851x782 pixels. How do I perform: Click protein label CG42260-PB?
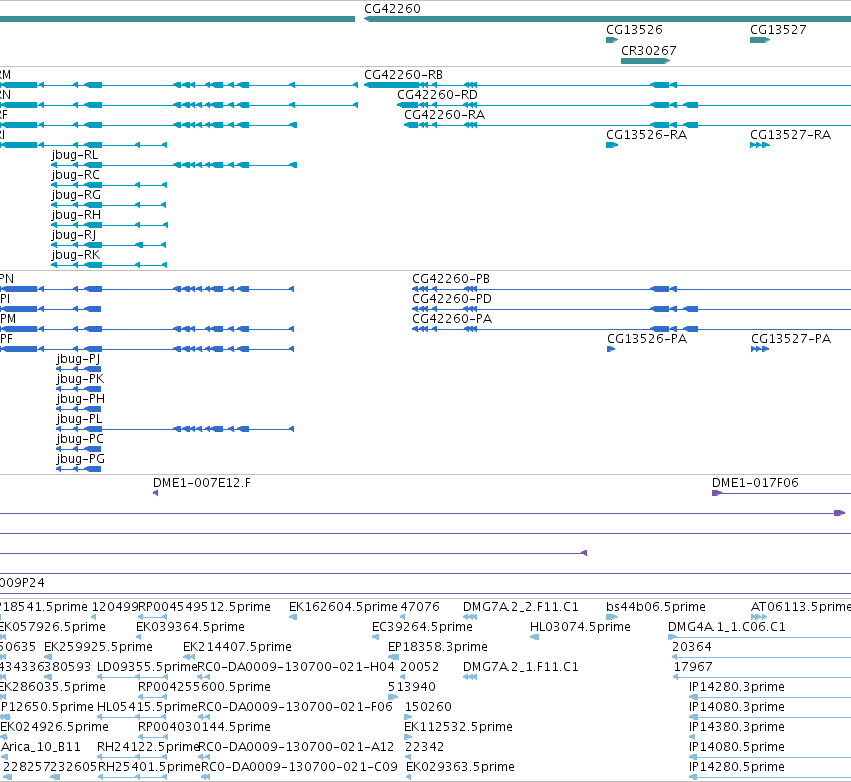point(451,279)
